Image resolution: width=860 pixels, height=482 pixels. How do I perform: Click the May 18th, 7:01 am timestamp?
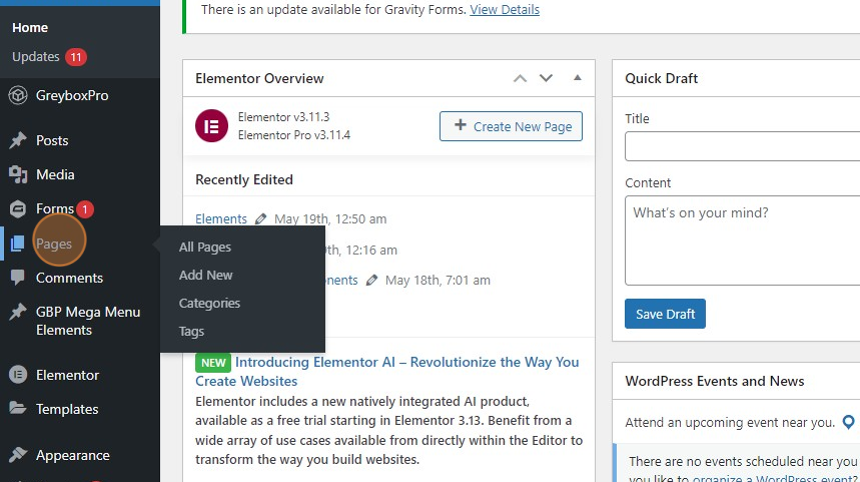tap(438, 280)
